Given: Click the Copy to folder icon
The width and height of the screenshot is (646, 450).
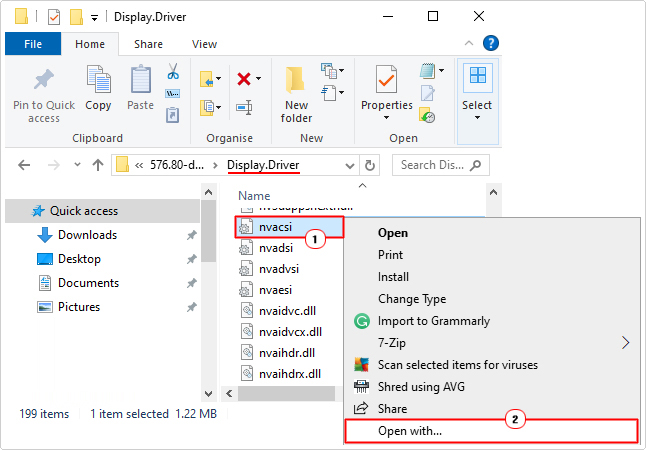Looking at the screenshot, I should point(206,108).
